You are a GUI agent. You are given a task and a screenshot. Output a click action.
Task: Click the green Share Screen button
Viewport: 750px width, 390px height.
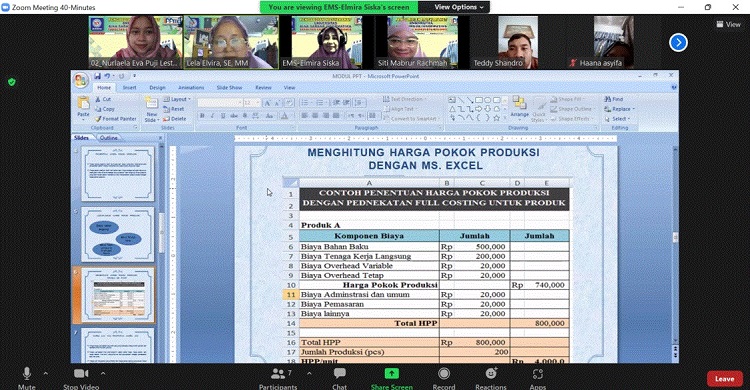click(x=392, y=378)
